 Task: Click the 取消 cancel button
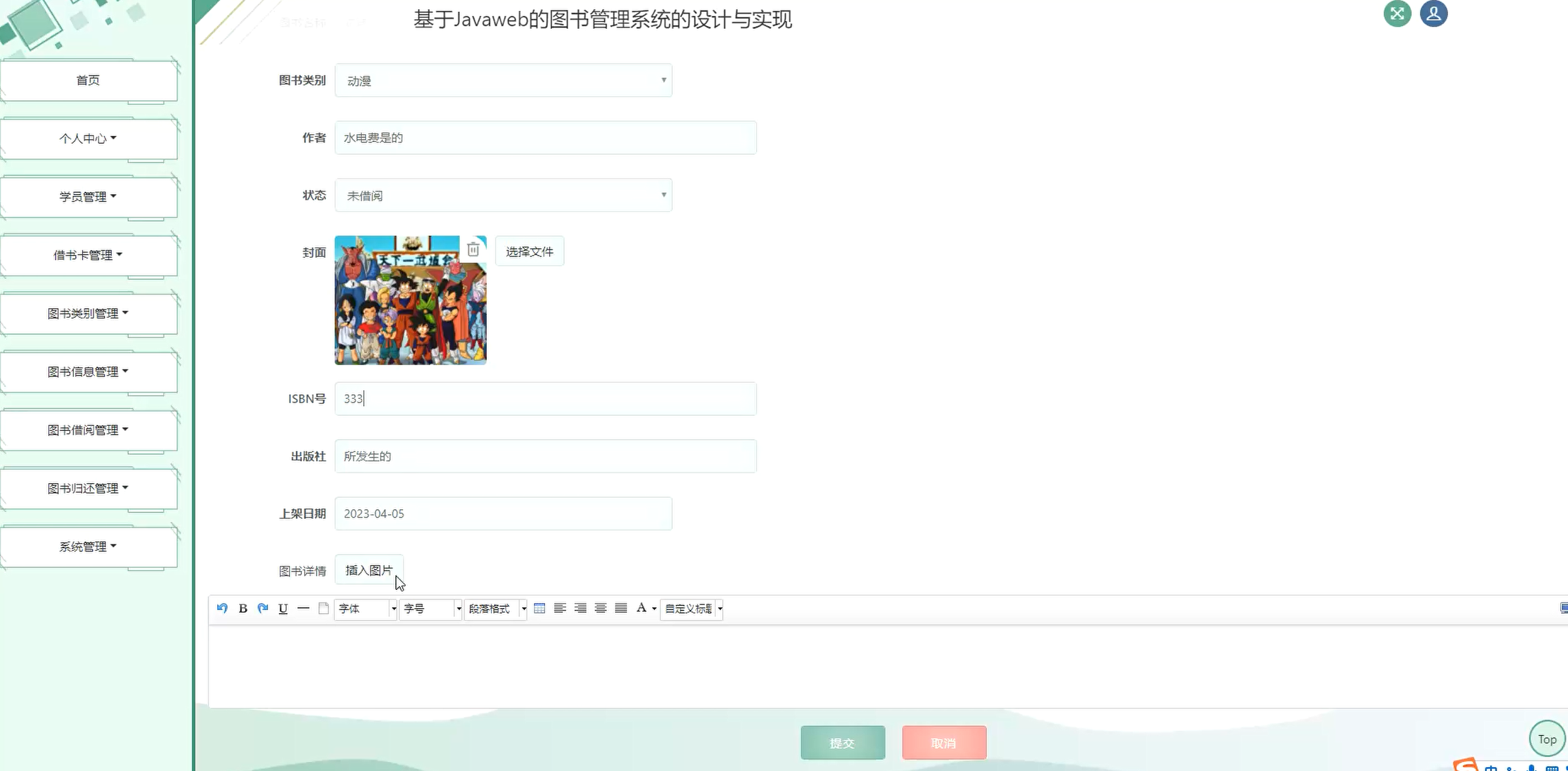click(944, 743)
